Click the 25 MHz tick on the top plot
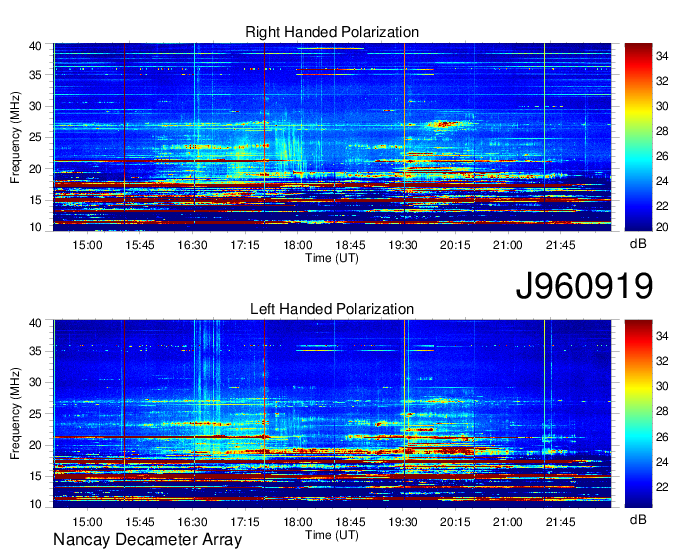Image resolution: width=680 pixels, height=552 pixels. (x=36, y=137)
